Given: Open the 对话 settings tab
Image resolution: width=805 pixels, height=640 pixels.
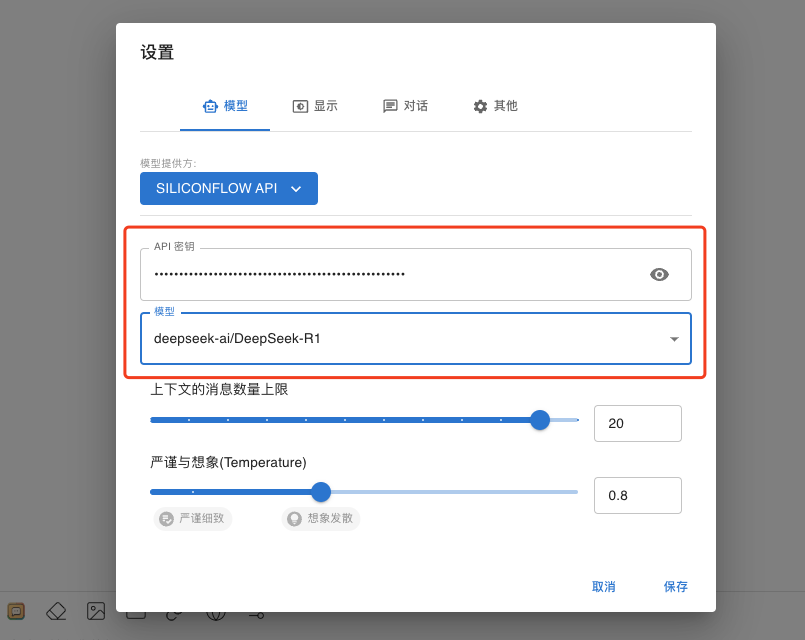Looking at the screenshot, I should 405,106.
